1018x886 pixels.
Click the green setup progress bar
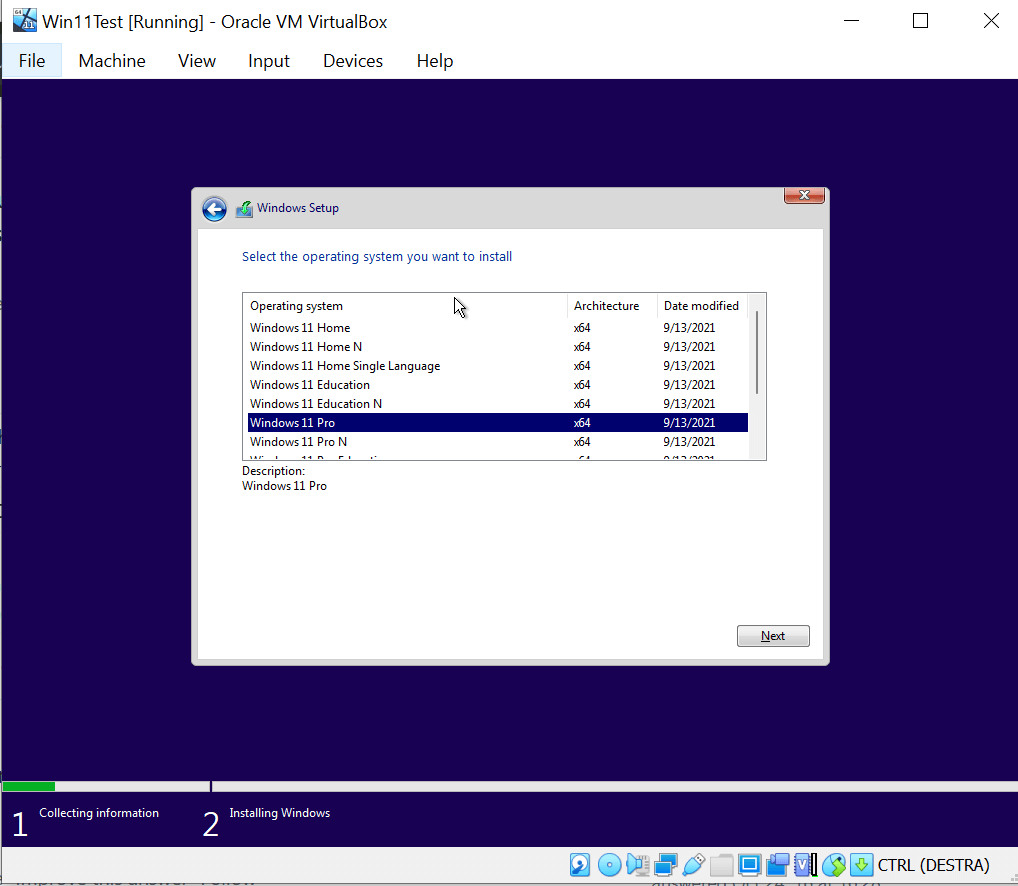pyautogui.click(x=29, y=787)
